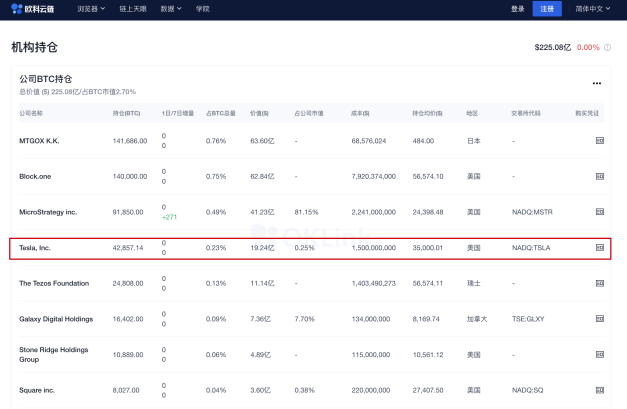Click the 持仓均价 column header
This screenshot has height=409, width=627.
coord(427,113)
